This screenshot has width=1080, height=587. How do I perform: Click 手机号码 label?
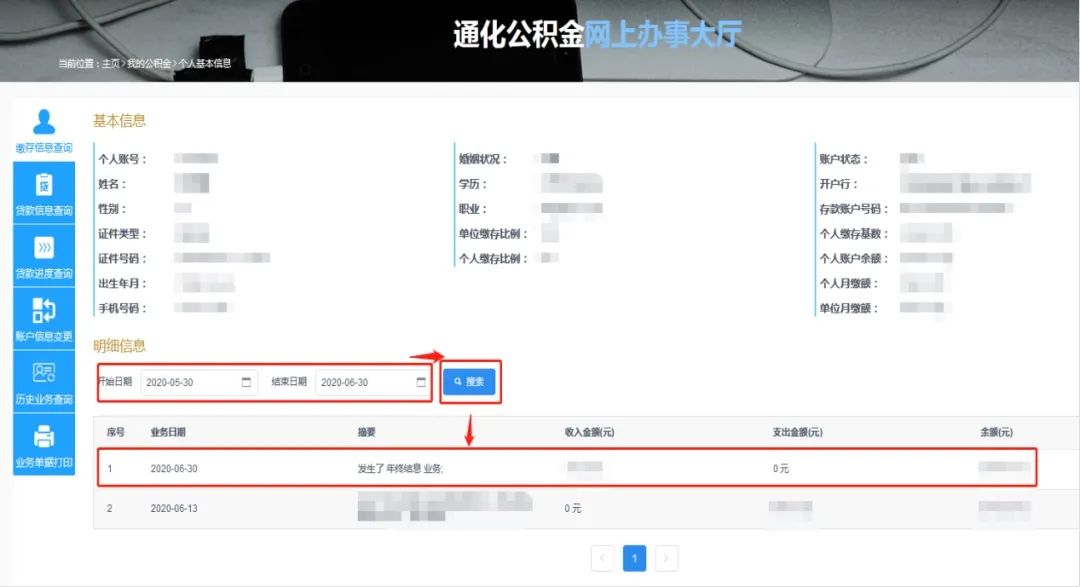[x=122, y=308]
